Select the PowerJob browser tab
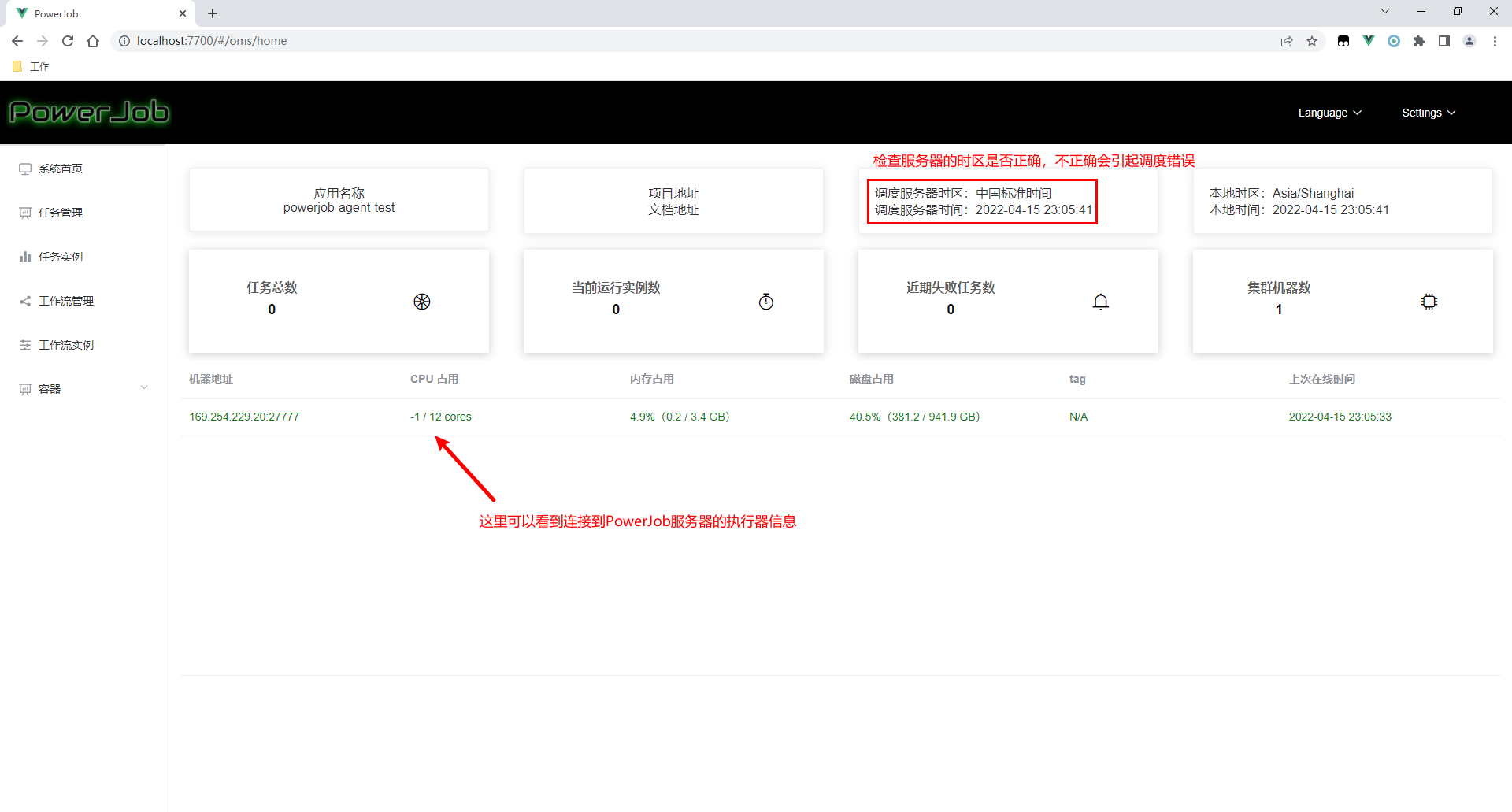1512x812 pixels. 100,13
